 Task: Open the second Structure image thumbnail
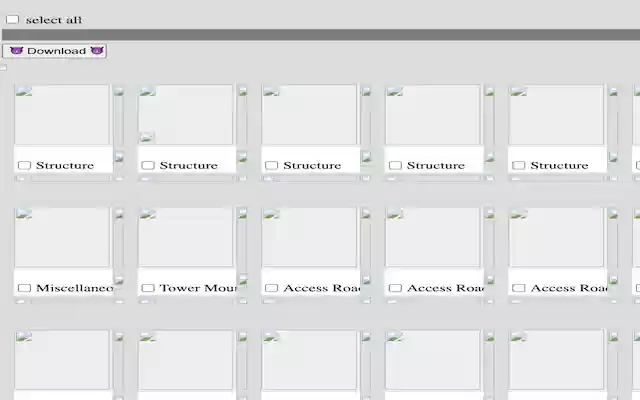(x=186, y=115)
